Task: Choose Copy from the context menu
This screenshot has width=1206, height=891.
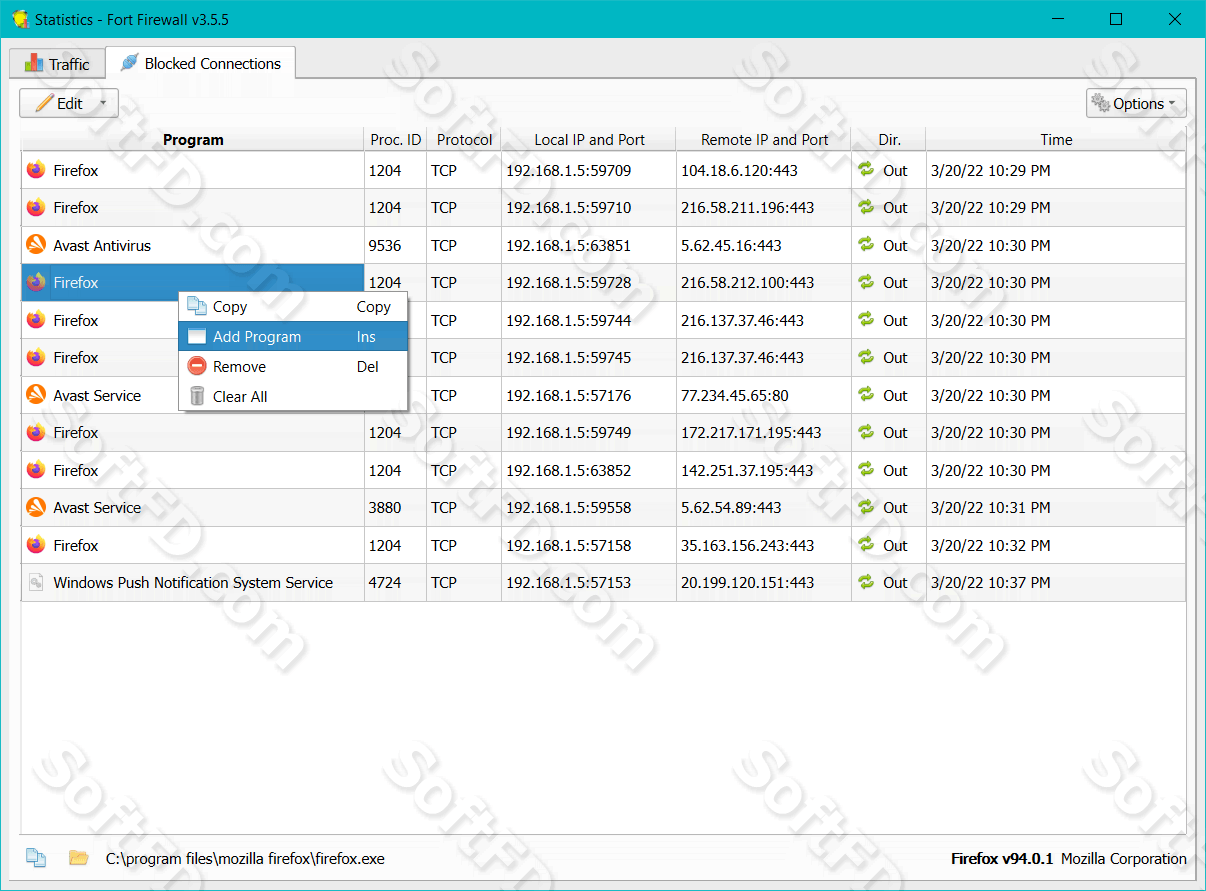Action: click(293, 307)
